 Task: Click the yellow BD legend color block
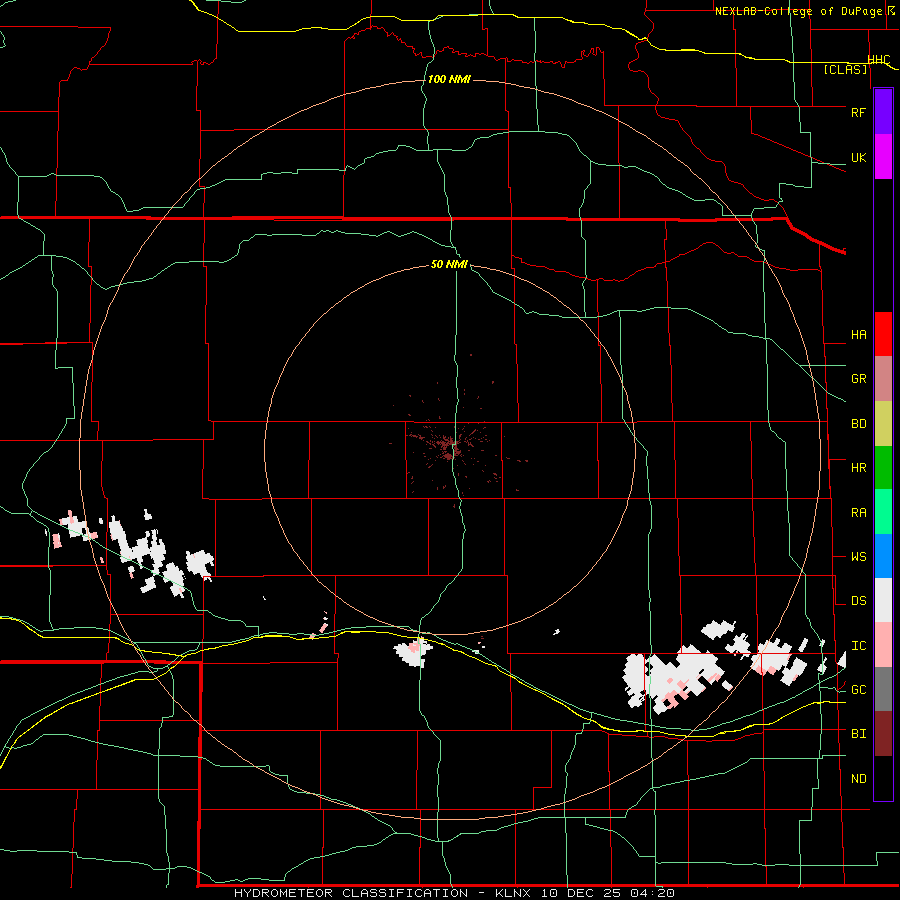click(883, 424)
